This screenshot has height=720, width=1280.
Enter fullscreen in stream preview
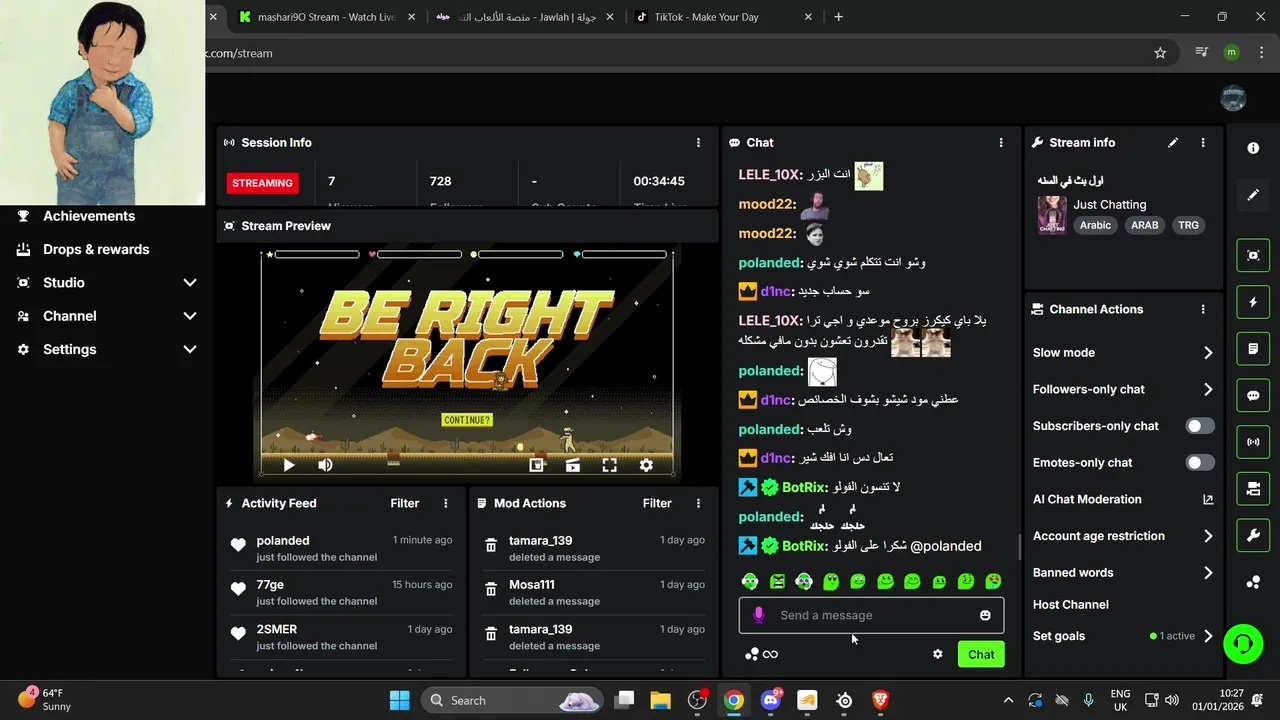click(609, 465)
